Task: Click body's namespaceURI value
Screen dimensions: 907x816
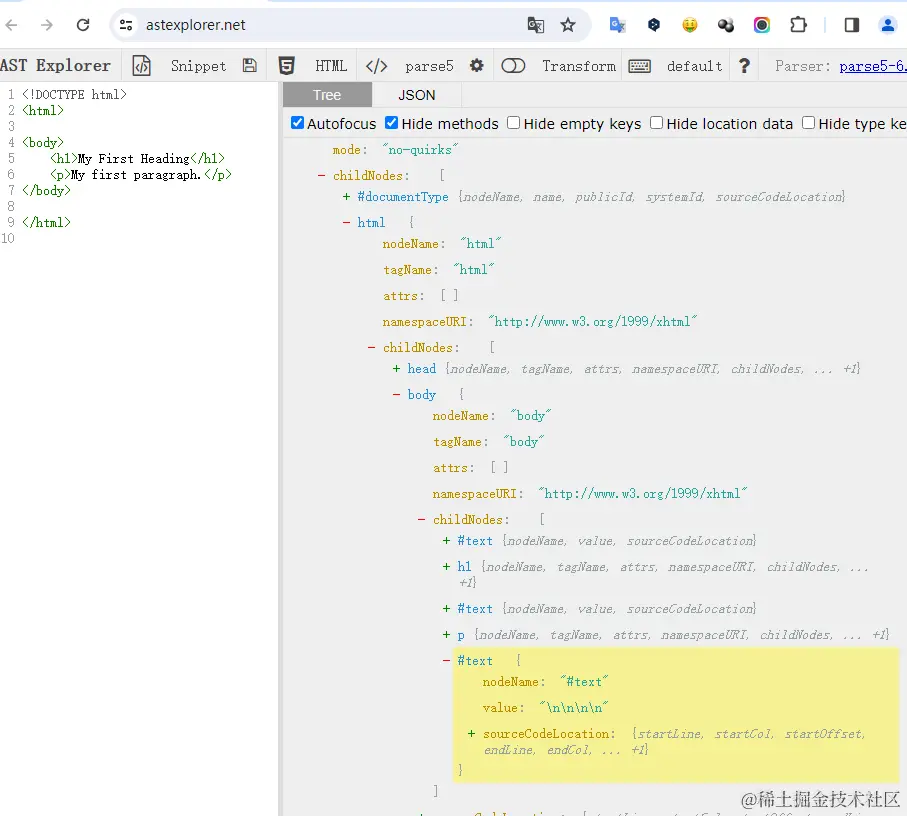Action: 643,493
